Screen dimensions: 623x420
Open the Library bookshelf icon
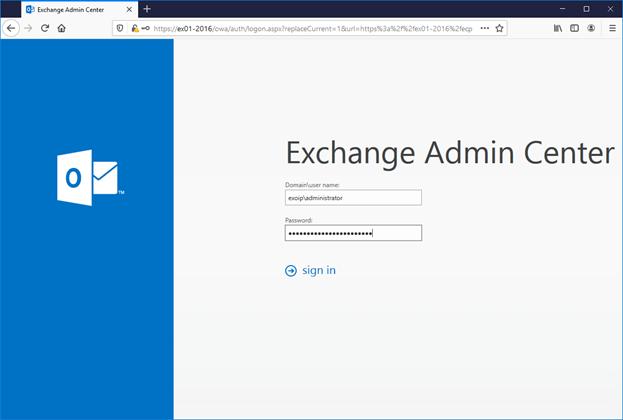558,28
